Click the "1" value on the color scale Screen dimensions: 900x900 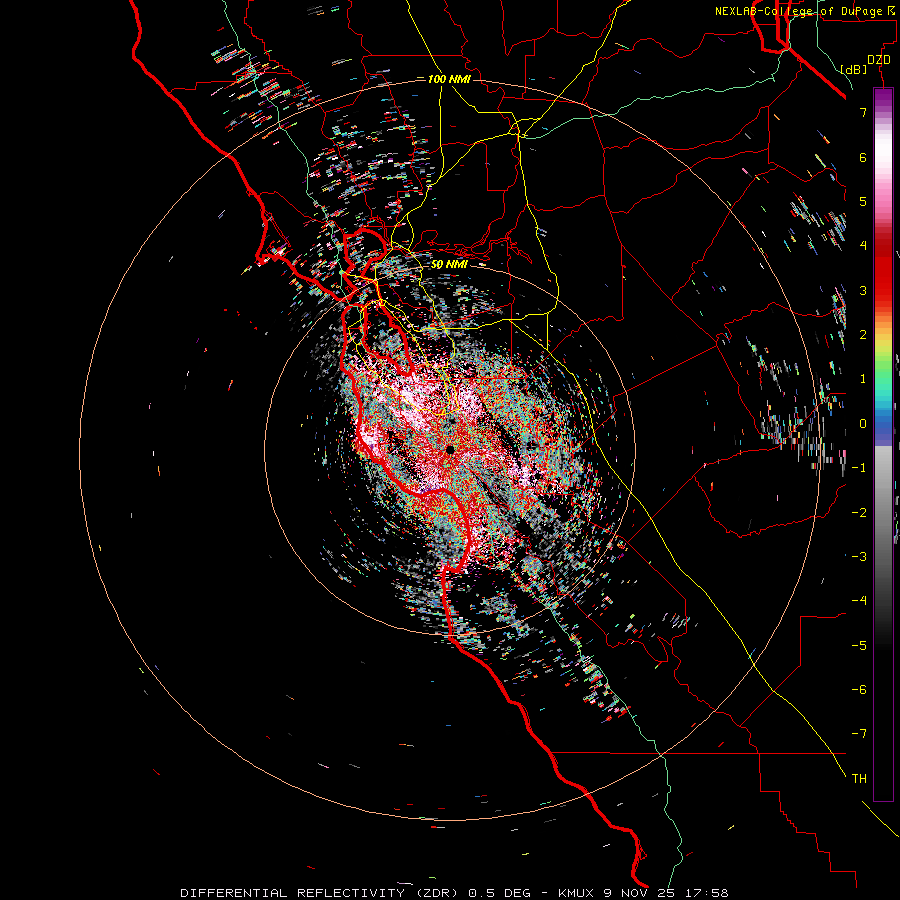click(x=863, y=379)
